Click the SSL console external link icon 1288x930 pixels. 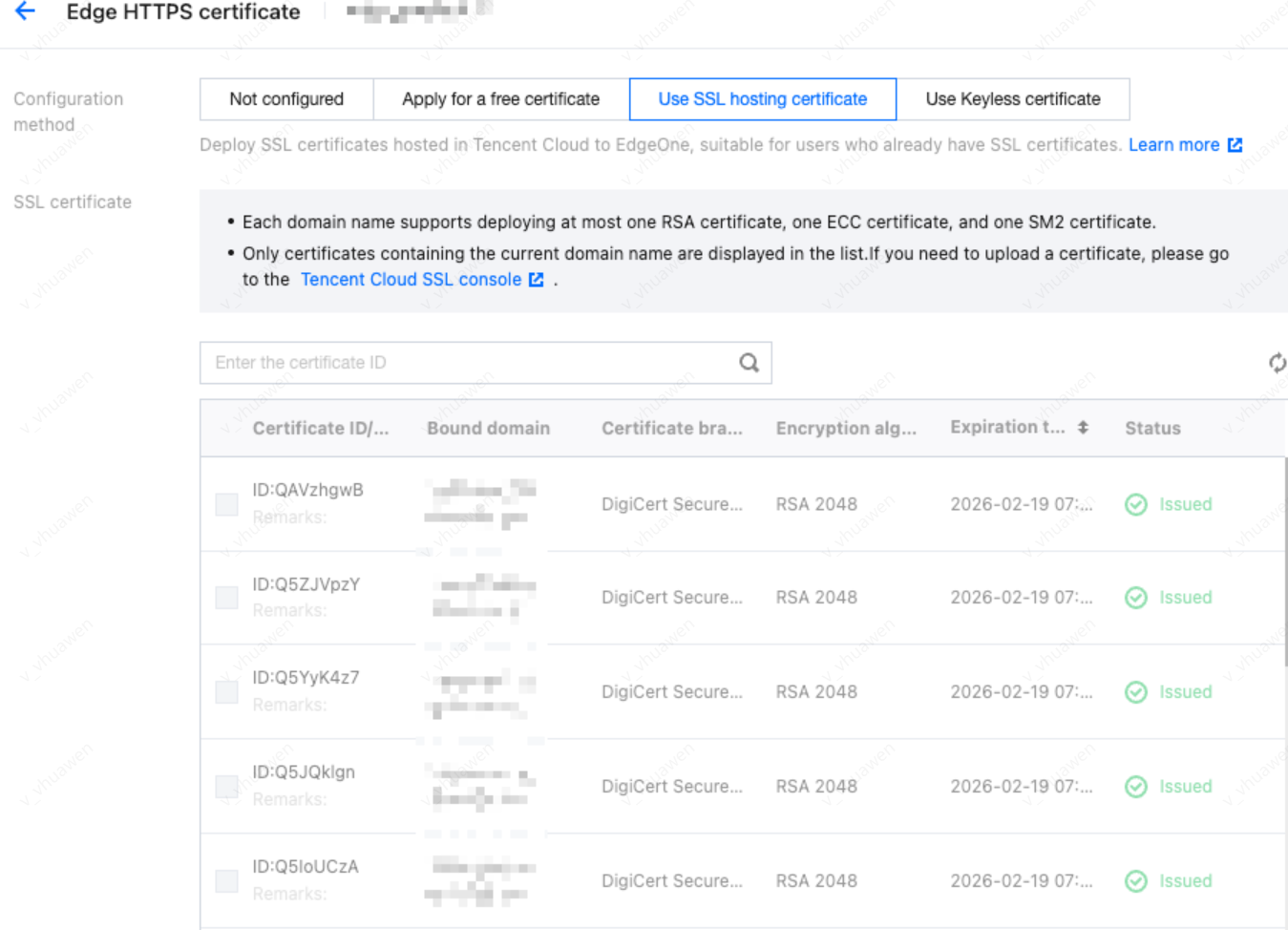coord(537,280)
